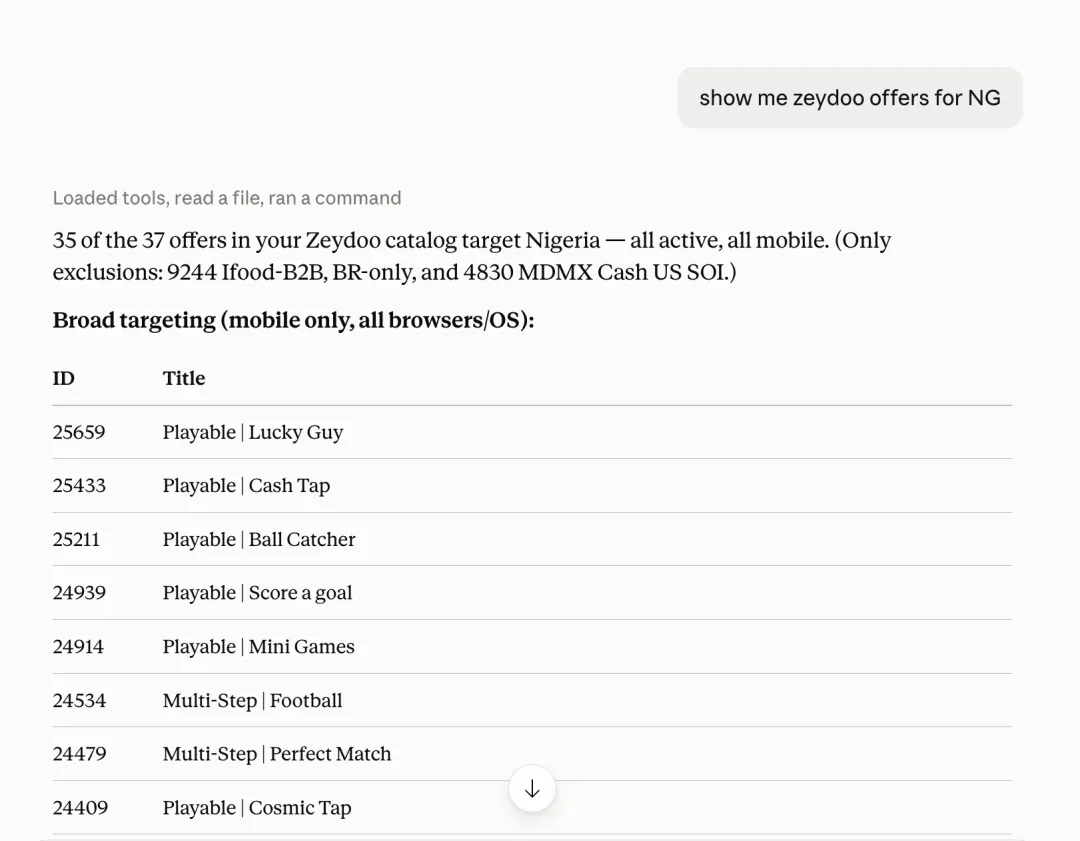This screenshot has width=1080, height=841.
Task: Click offer ID 25211
Action: (76, 539)
